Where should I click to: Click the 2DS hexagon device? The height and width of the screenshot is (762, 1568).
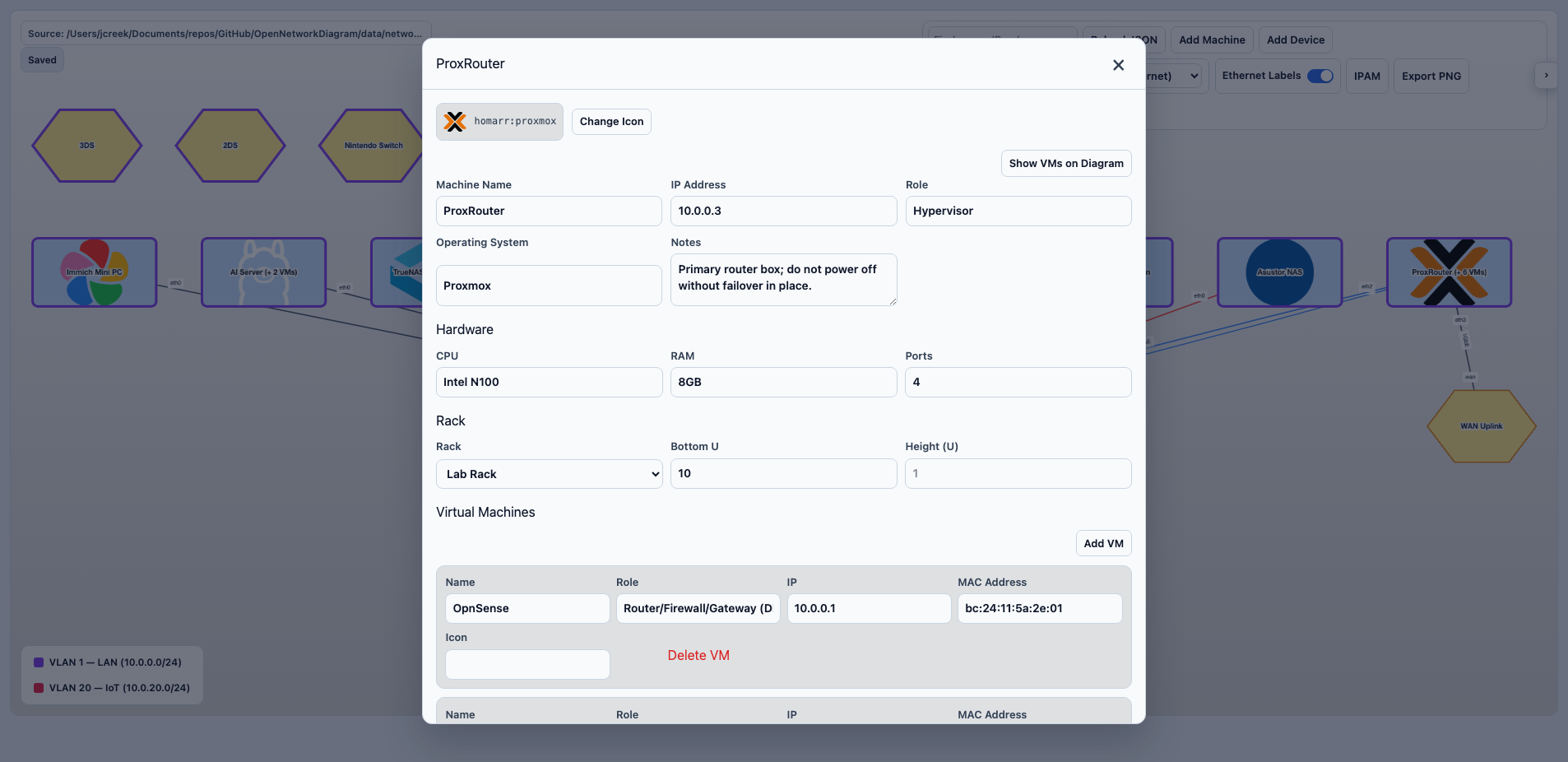tap(230, 146)
